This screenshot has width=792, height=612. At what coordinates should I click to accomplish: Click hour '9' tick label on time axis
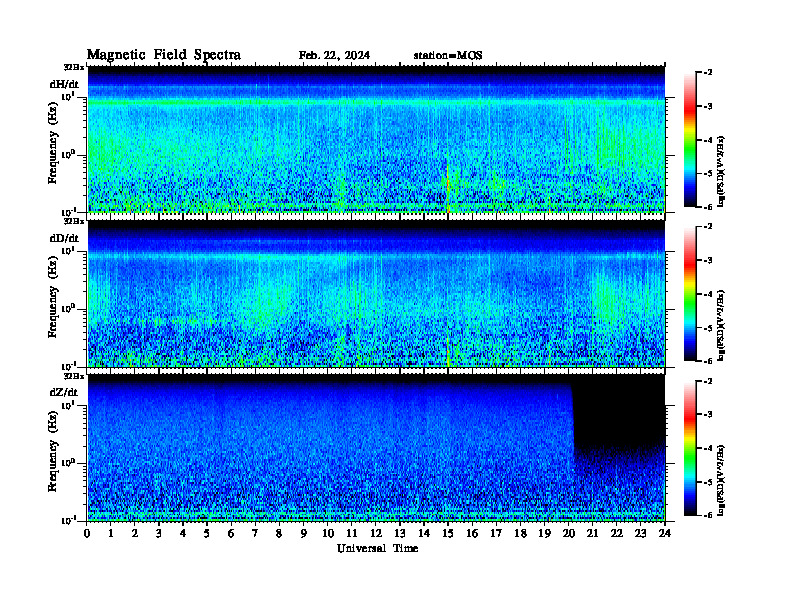click(x=304, y=533)
